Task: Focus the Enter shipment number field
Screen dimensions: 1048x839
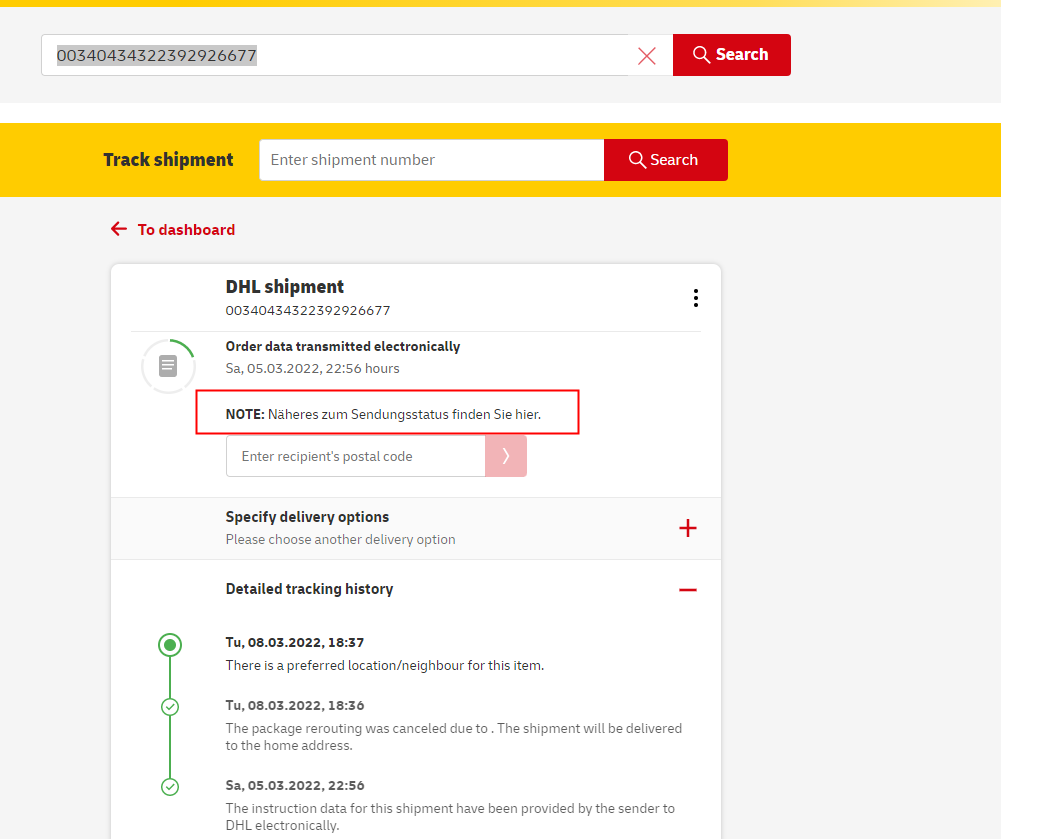Action: 431,160
